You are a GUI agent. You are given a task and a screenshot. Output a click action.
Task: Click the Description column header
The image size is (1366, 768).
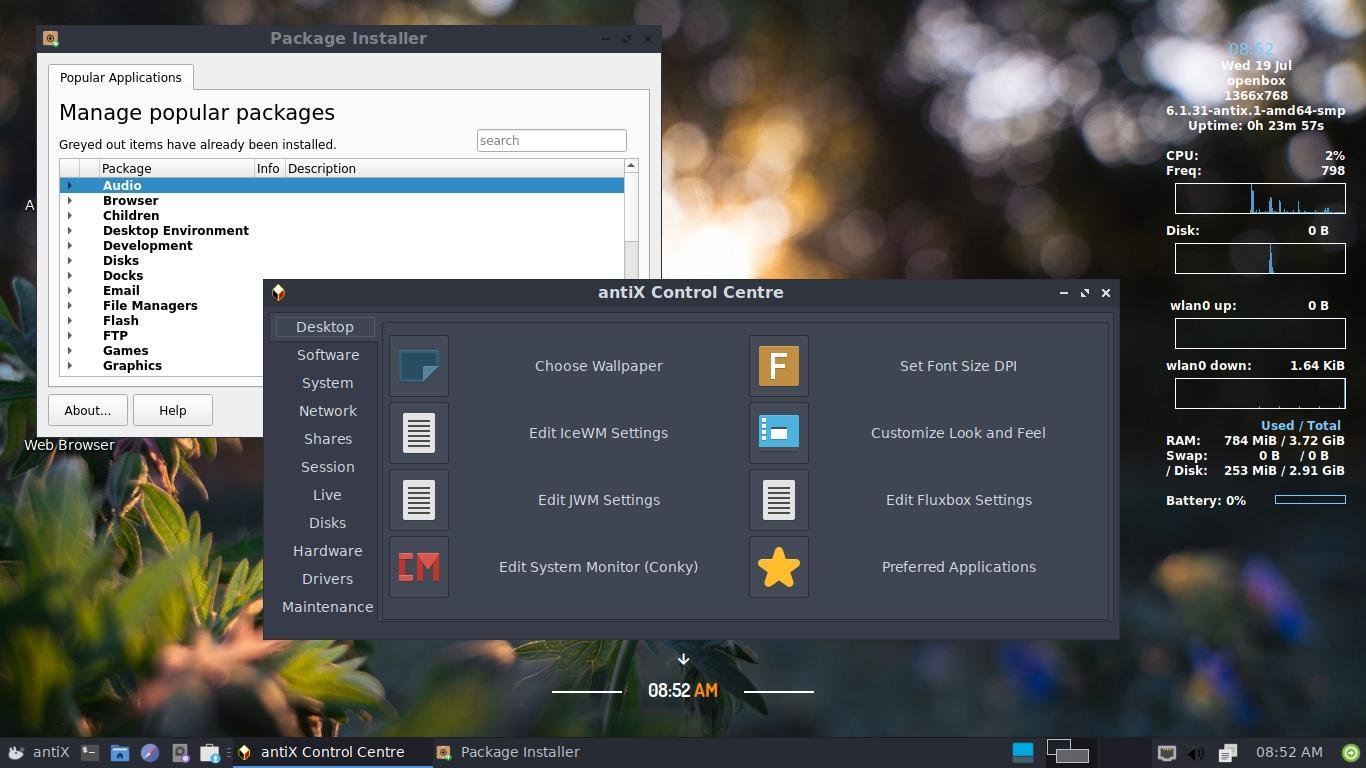(454, 168)
